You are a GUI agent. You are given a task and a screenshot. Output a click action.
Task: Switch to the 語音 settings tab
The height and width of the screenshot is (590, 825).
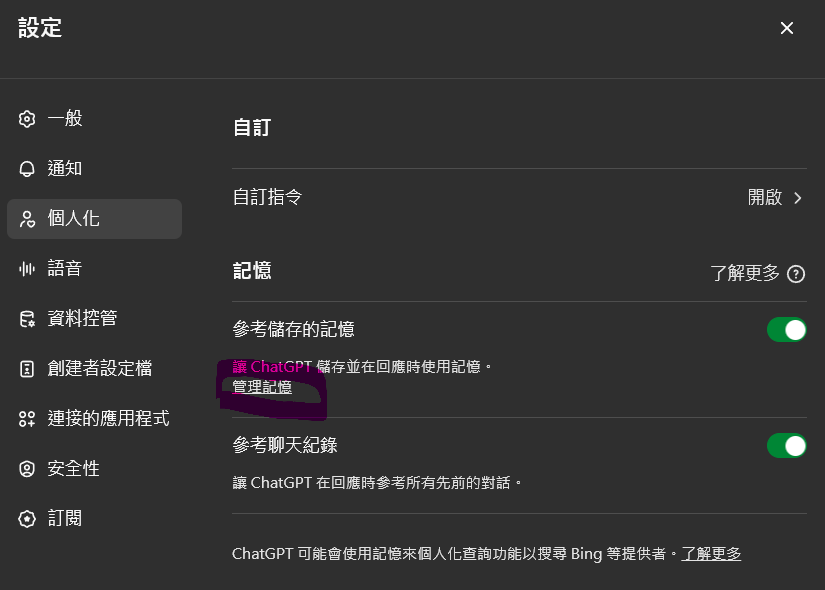point(95,269)
